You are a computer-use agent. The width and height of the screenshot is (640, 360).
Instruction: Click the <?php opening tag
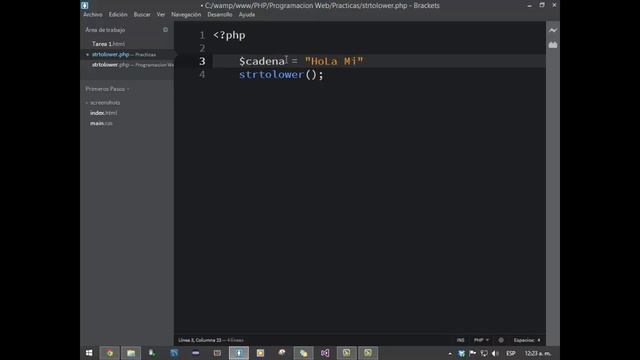point(229,36)
